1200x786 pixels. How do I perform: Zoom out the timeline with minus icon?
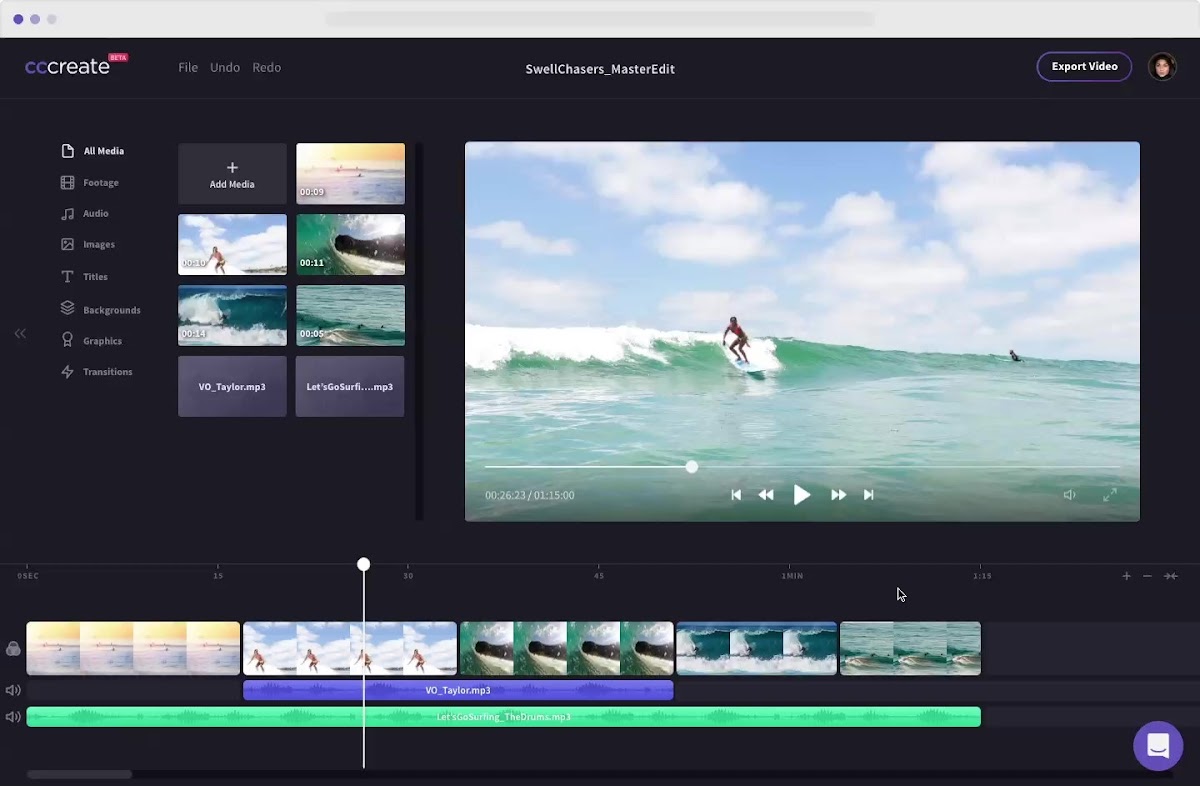1147,576
